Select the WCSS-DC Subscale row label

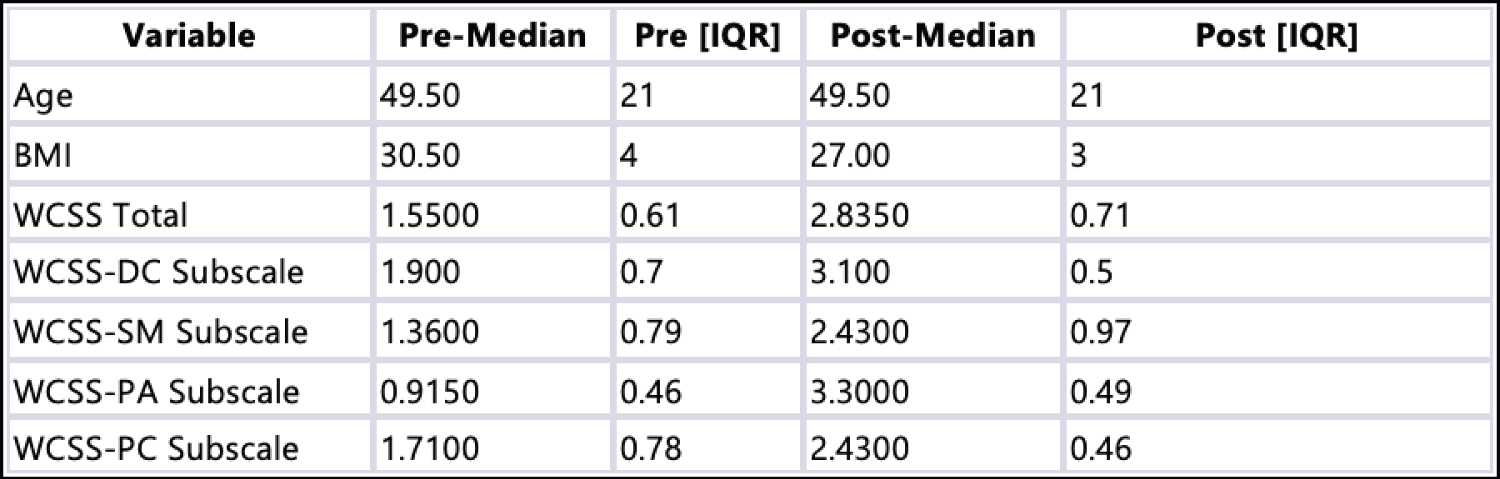click(158, 273)
